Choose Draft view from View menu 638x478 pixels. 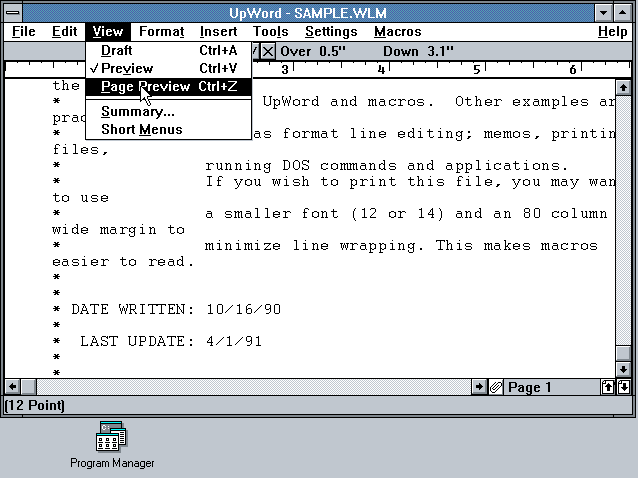(x=168, y=50)
